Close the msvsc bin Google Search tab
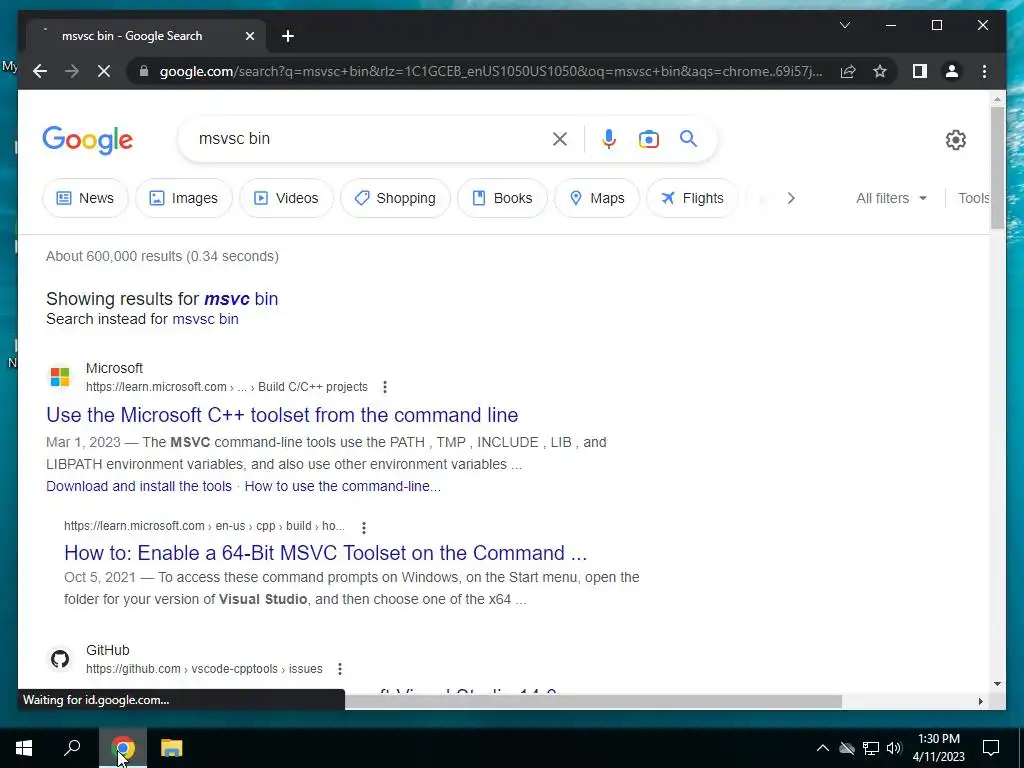The height and width of the screenshot is (768, 1024). (x=249, y=36)
